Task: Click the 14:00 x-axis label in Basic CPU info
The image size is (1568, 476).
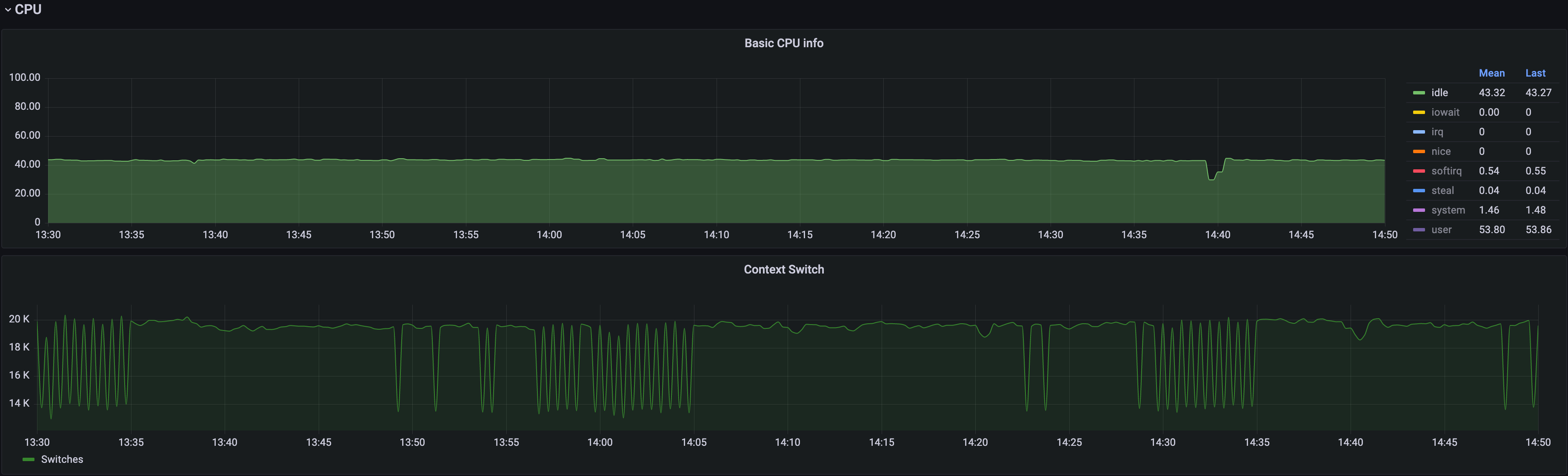Action: [x=549, y=235]
